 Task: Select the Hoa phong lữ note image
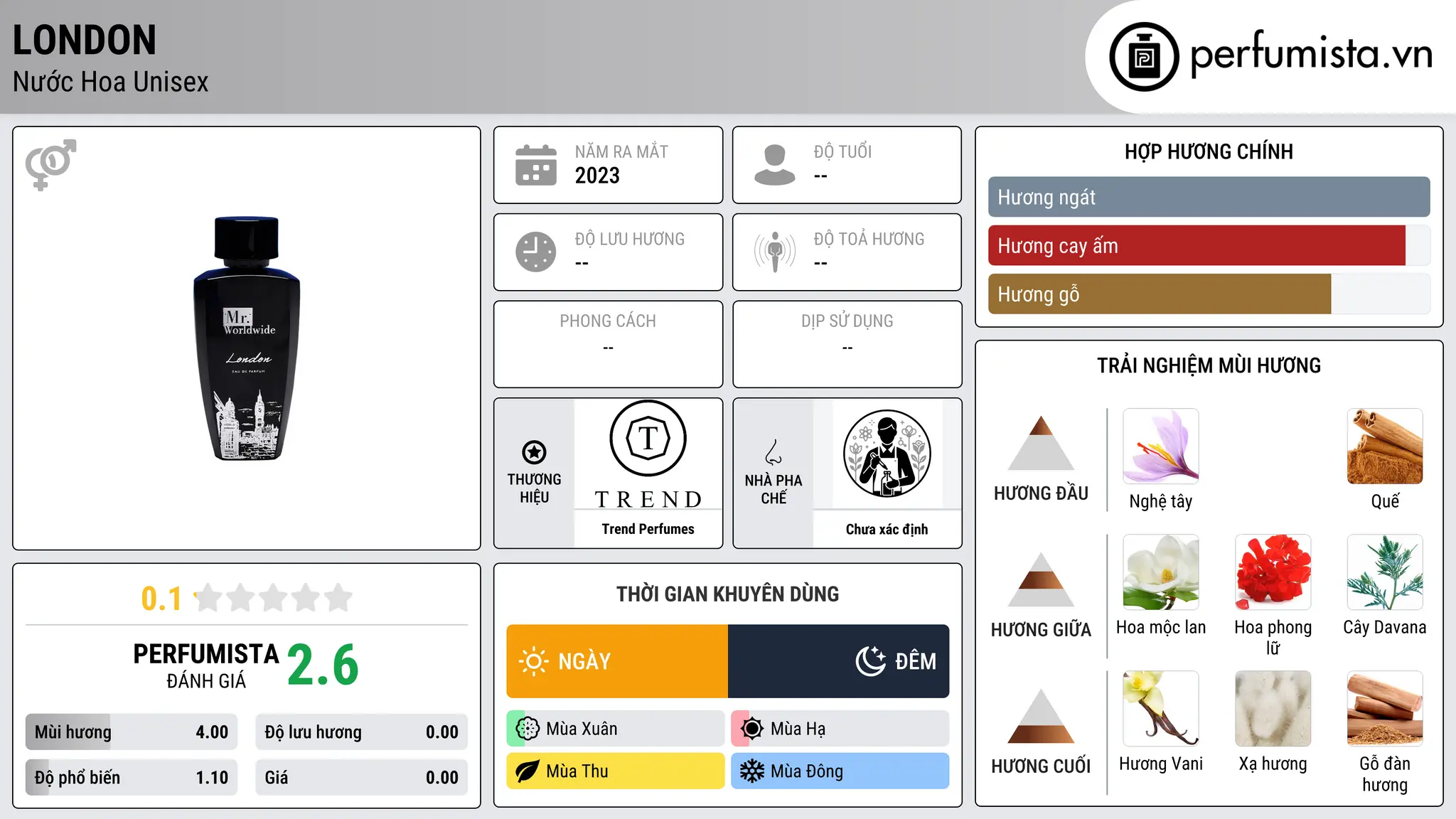(1273, 572)
